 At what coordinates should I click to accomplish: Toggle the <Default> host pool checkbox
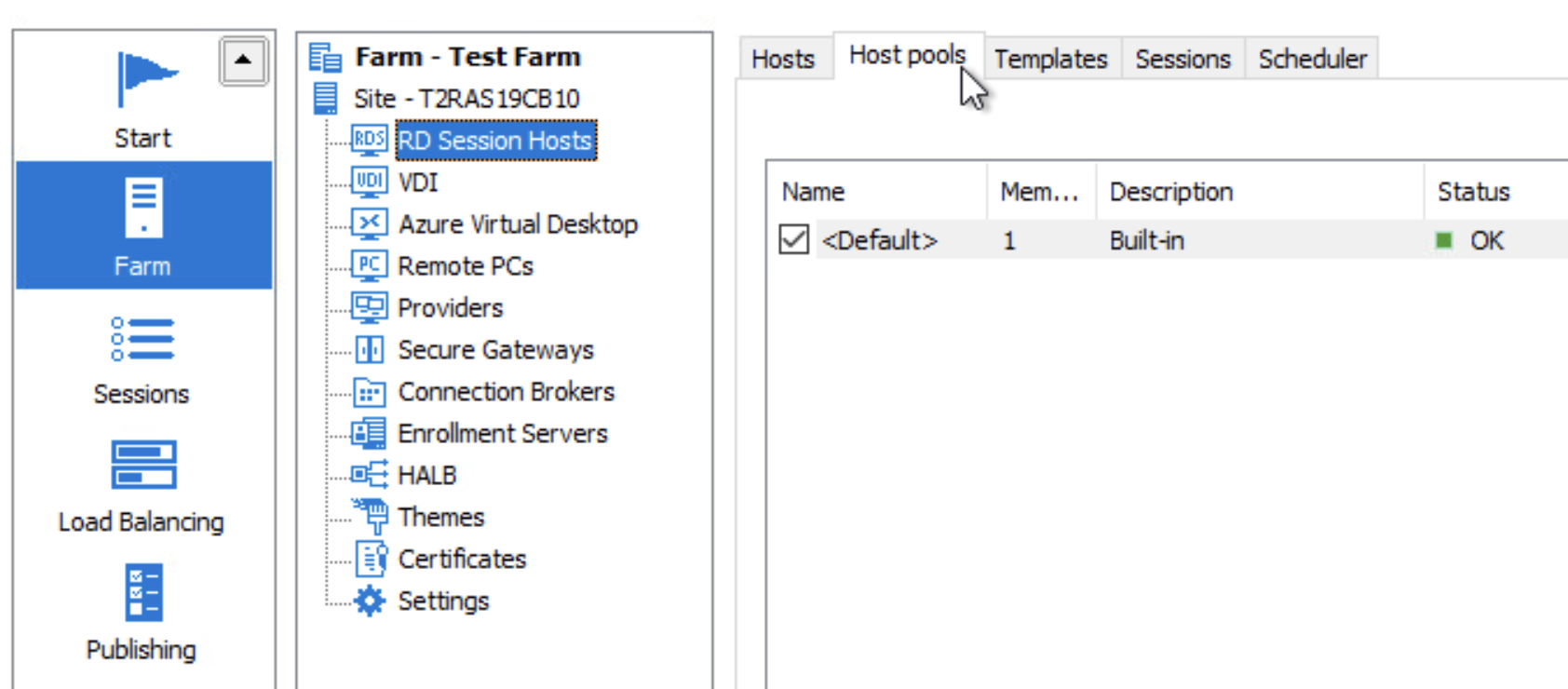pyautogui.click(x=793, y=240)
